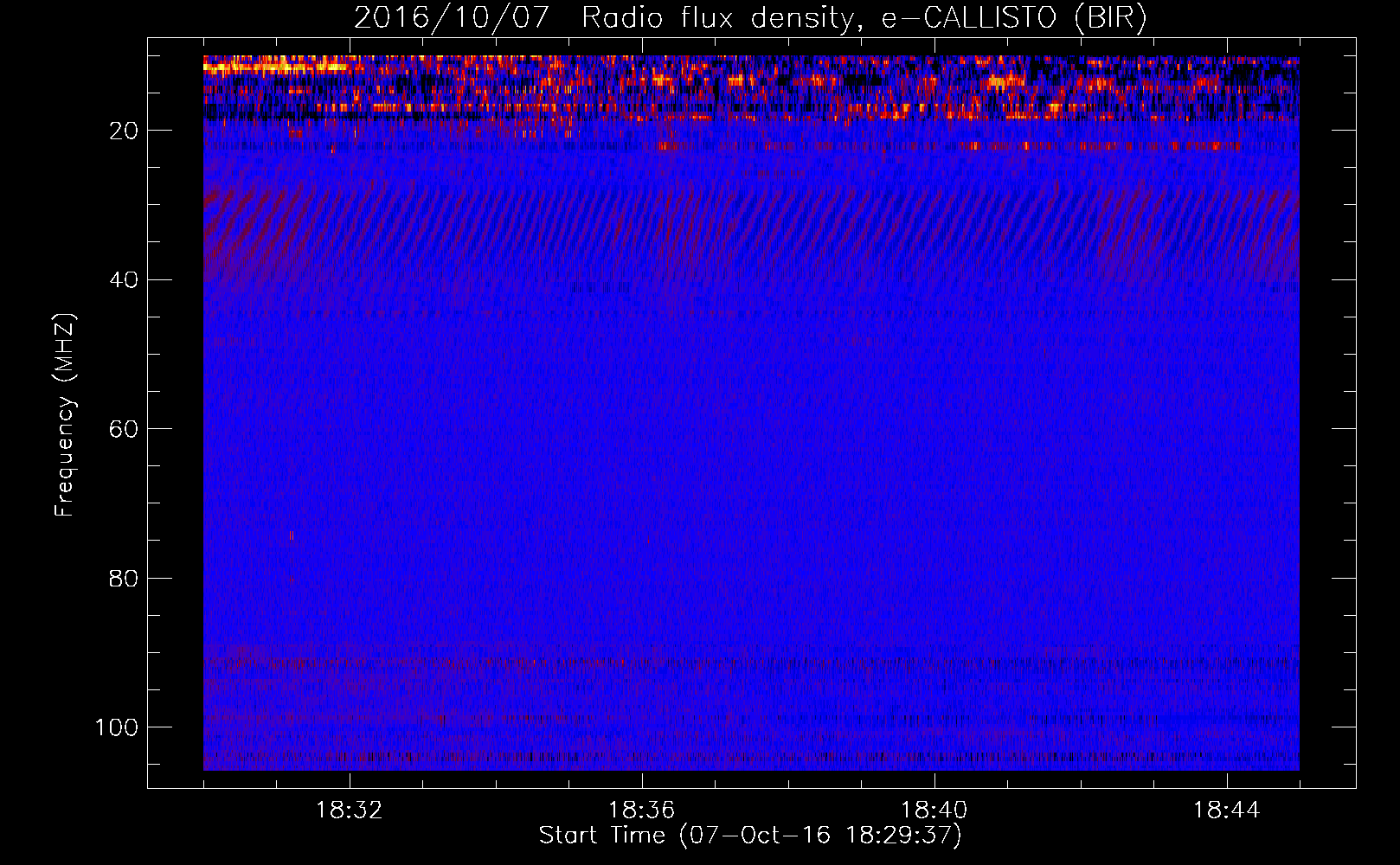Viewport: 1400px width, 865px height.
Task: Select the 'Frequency (MHZ)' y-axis label
Action: pyautogui.click(x=65, y=415)
